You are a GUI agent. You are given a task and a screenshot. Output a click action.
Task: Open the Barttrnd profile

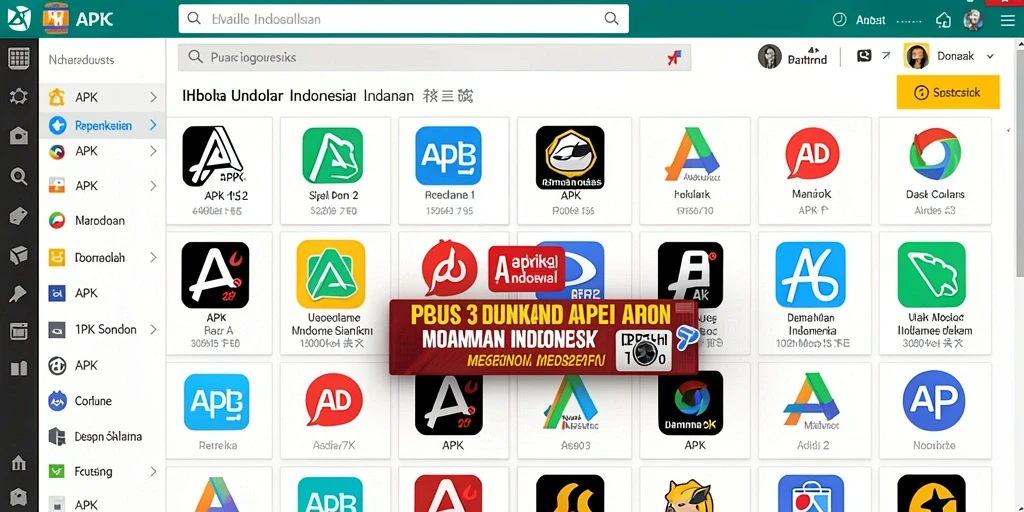point(793,57)
